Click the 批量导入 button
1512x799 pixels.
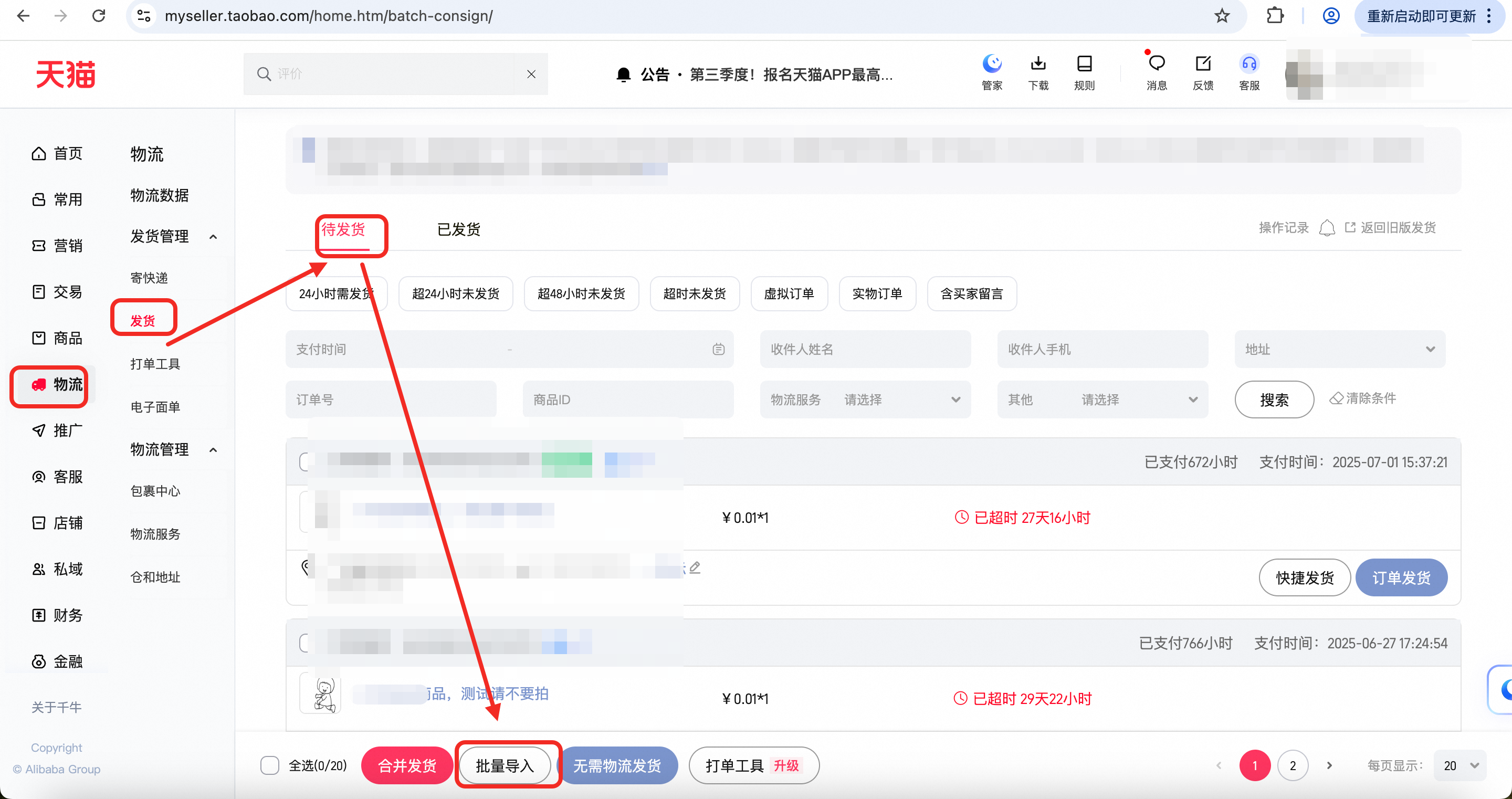click(x=505, y=765)
